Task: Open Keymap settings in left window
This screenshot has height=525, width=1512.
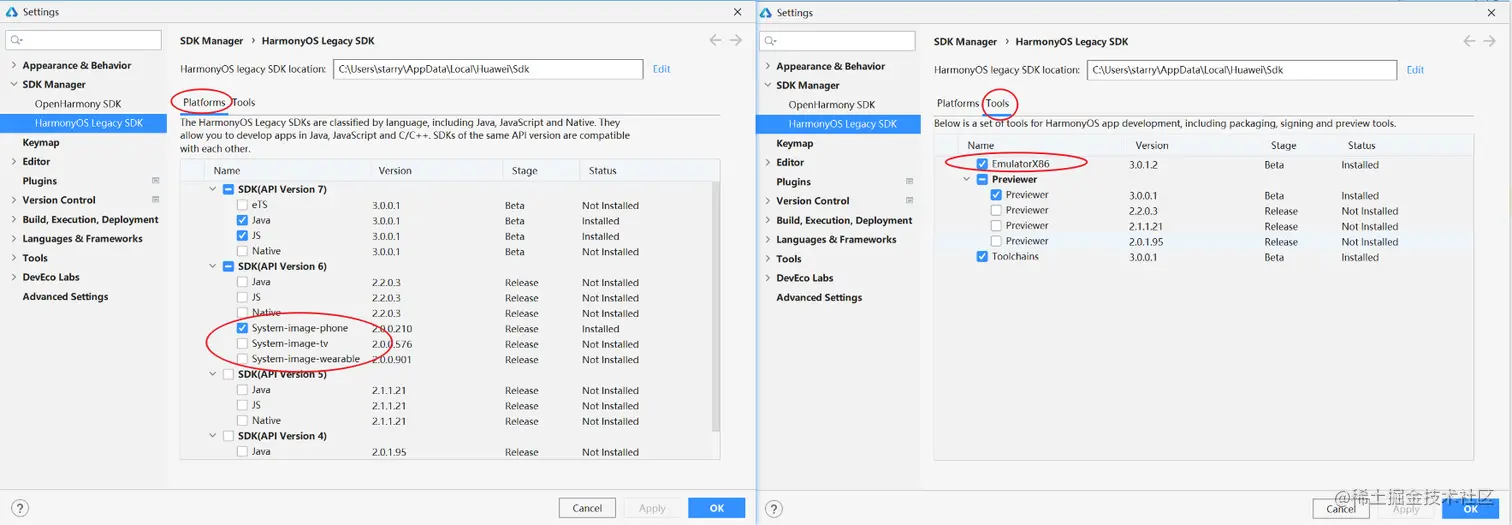Action: [41, 142]
